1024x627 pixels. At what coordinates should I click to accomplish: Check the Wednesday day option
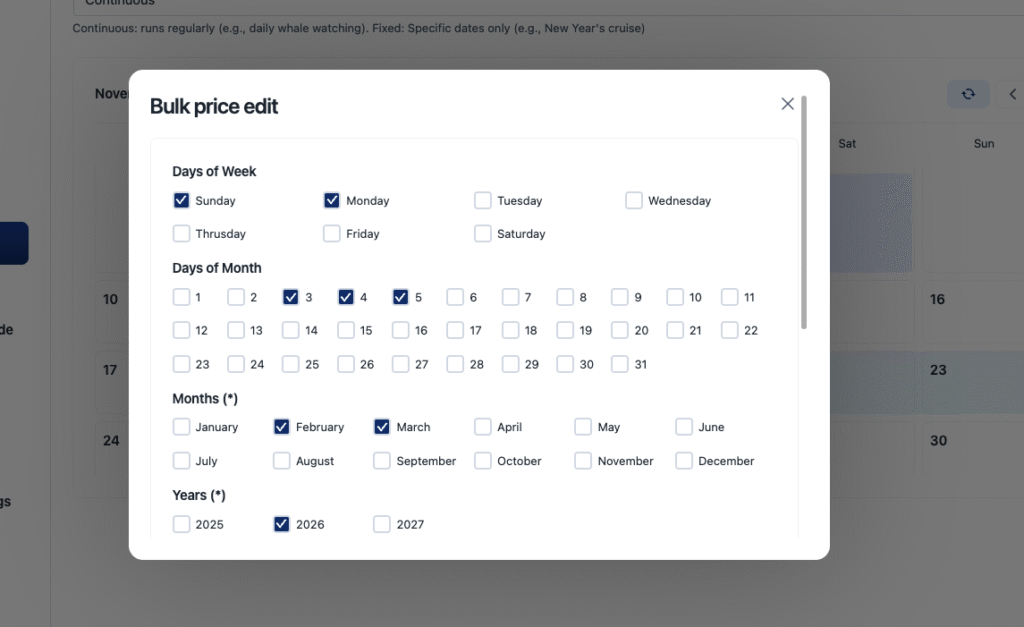[x=634, y=200]
